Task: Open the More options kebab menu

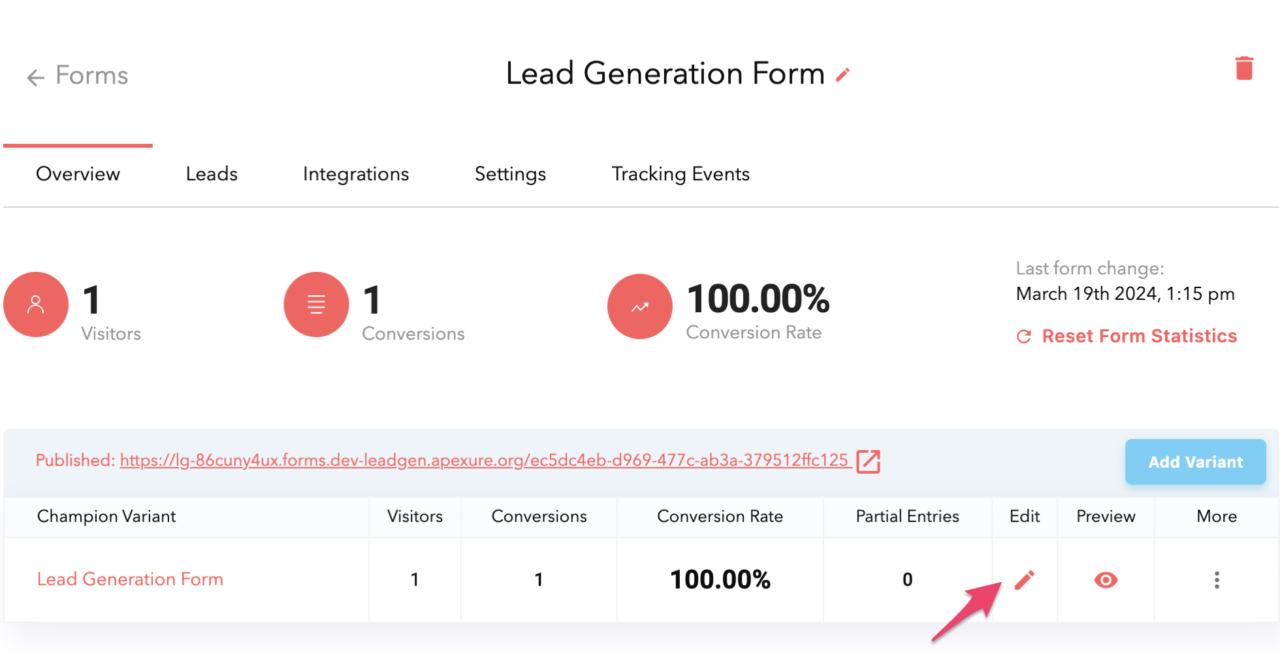Action: point(1216,579)
